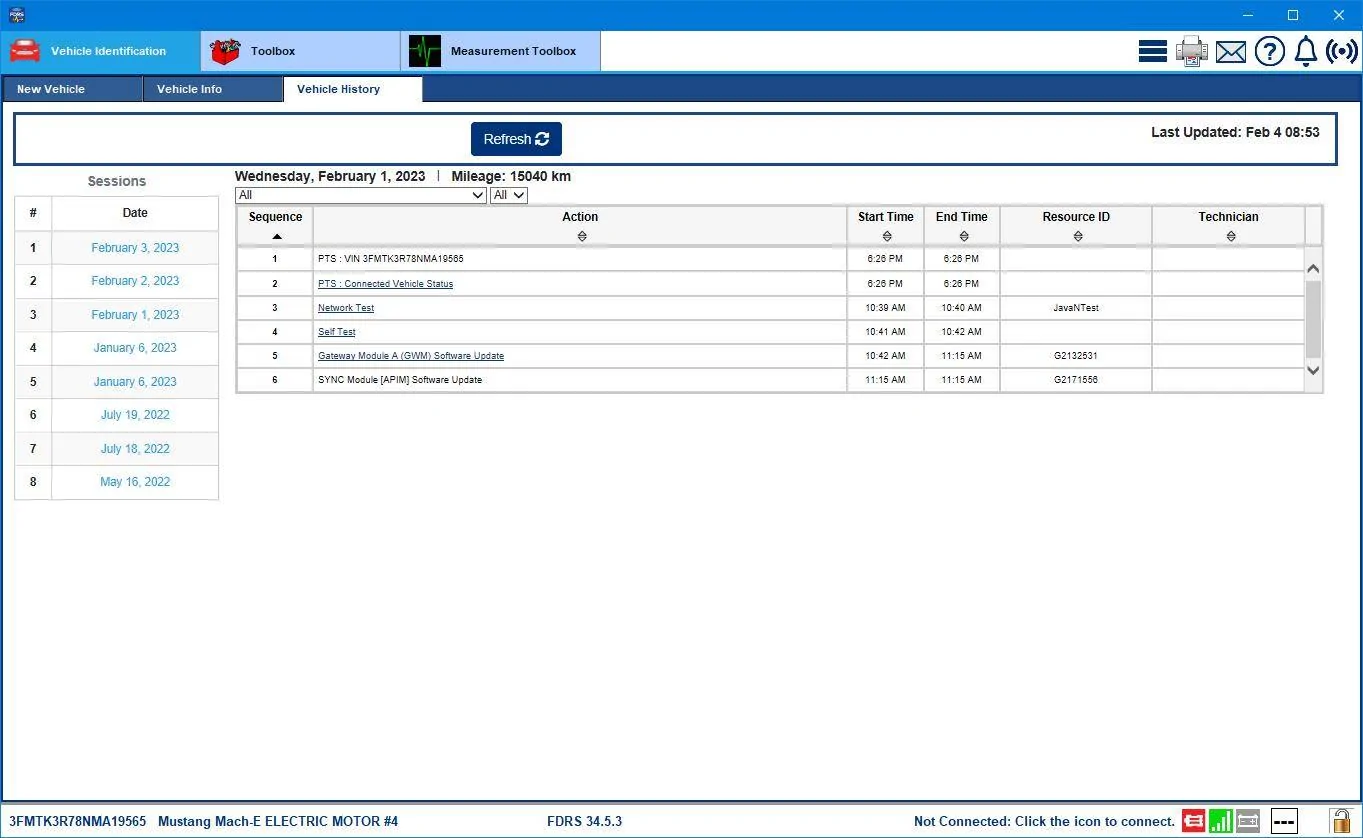Click the padlock icon in the status bar
The height and width of the screenshot is (838, 1363).
[1340, 821]
